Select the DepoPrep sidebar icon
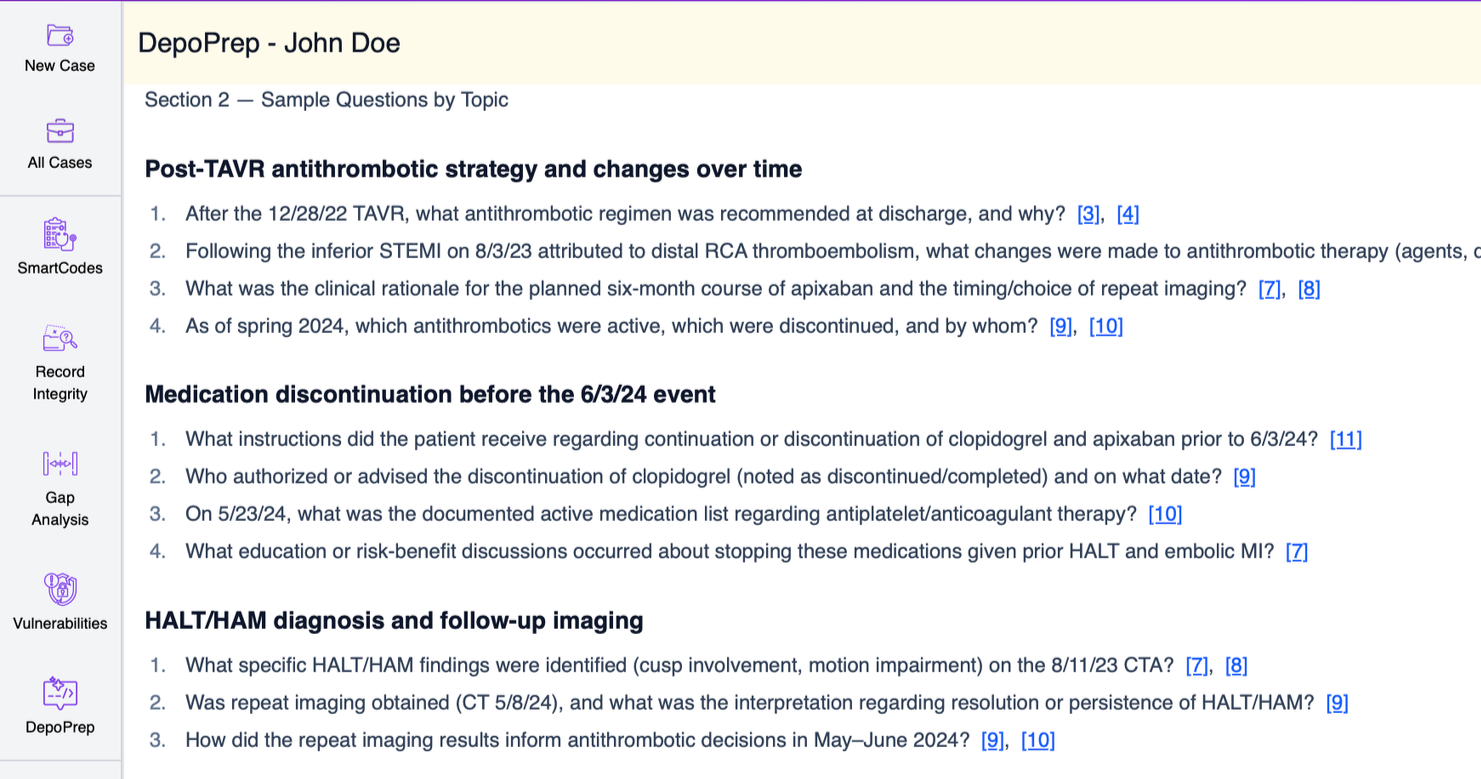 60,693
